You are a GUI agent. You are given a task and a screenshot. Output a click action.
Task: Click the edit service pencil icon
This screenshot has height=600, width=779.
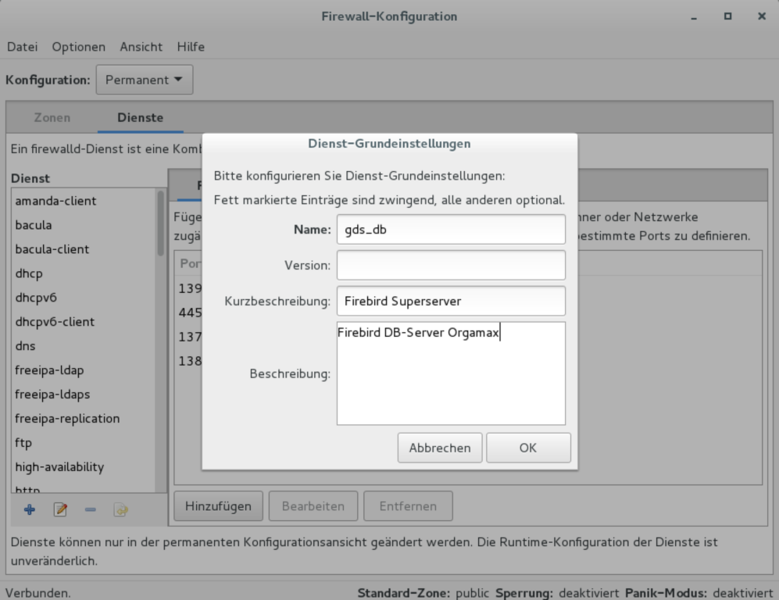60,510
